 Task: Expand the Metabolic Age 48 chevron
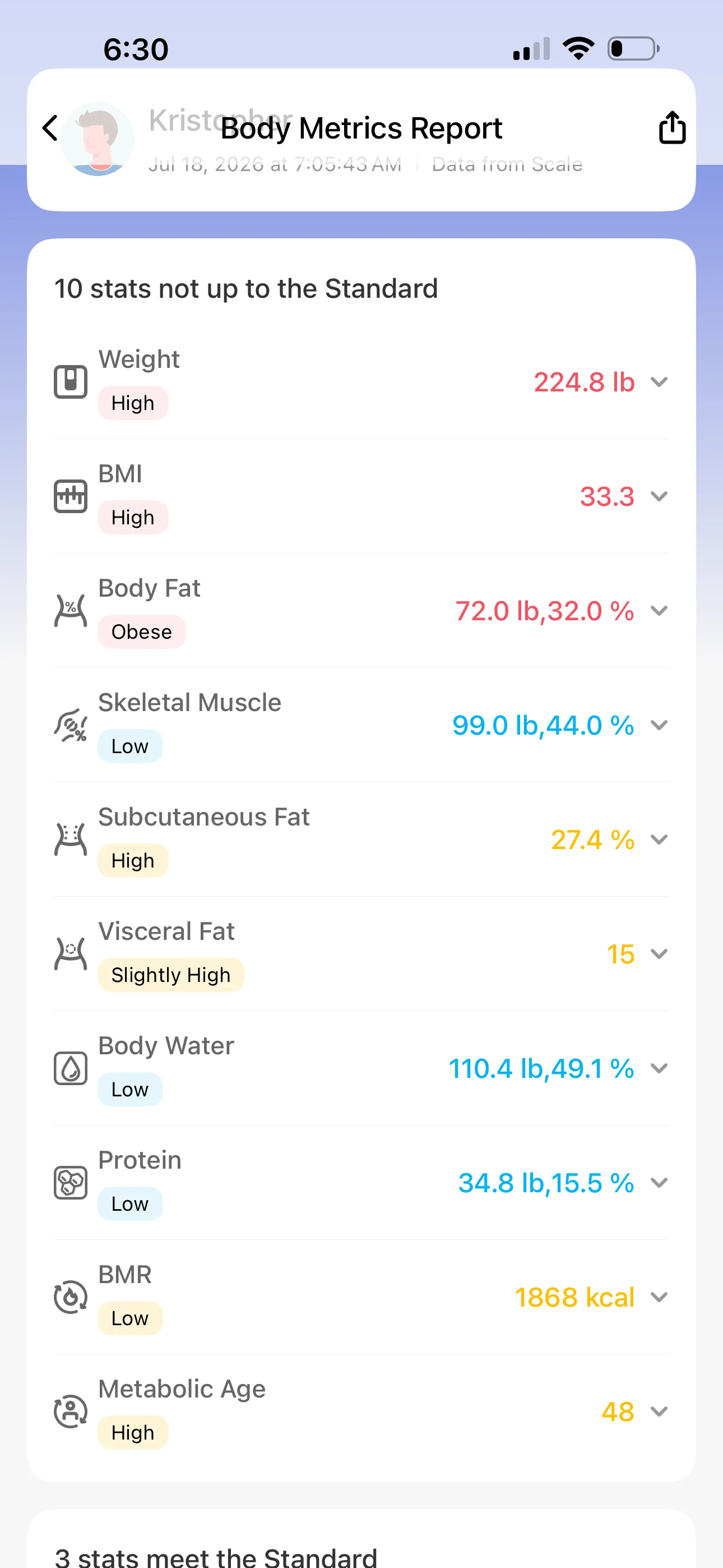659,1412
